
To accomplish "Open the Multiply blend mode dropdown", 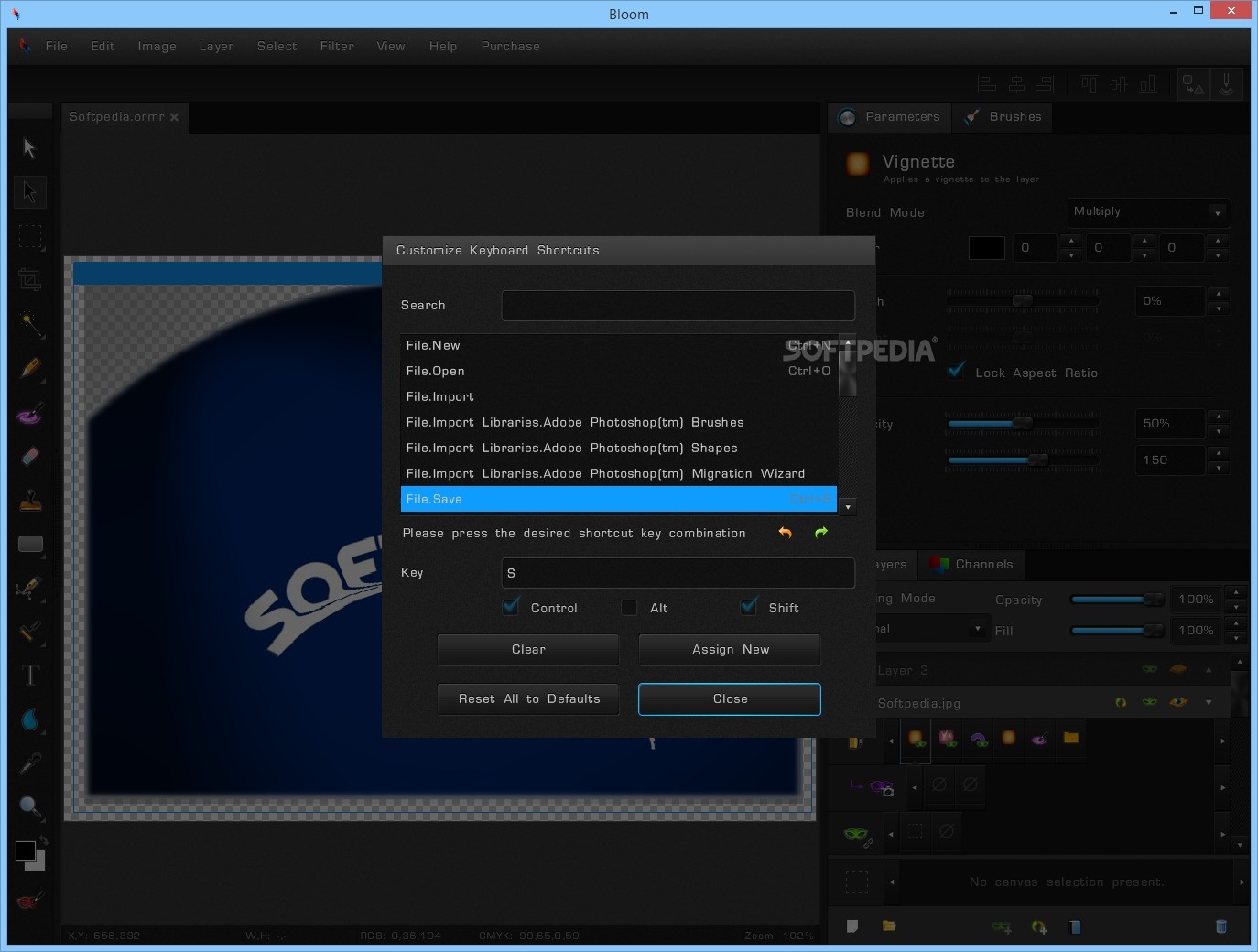I will [x=1148, y=212].
